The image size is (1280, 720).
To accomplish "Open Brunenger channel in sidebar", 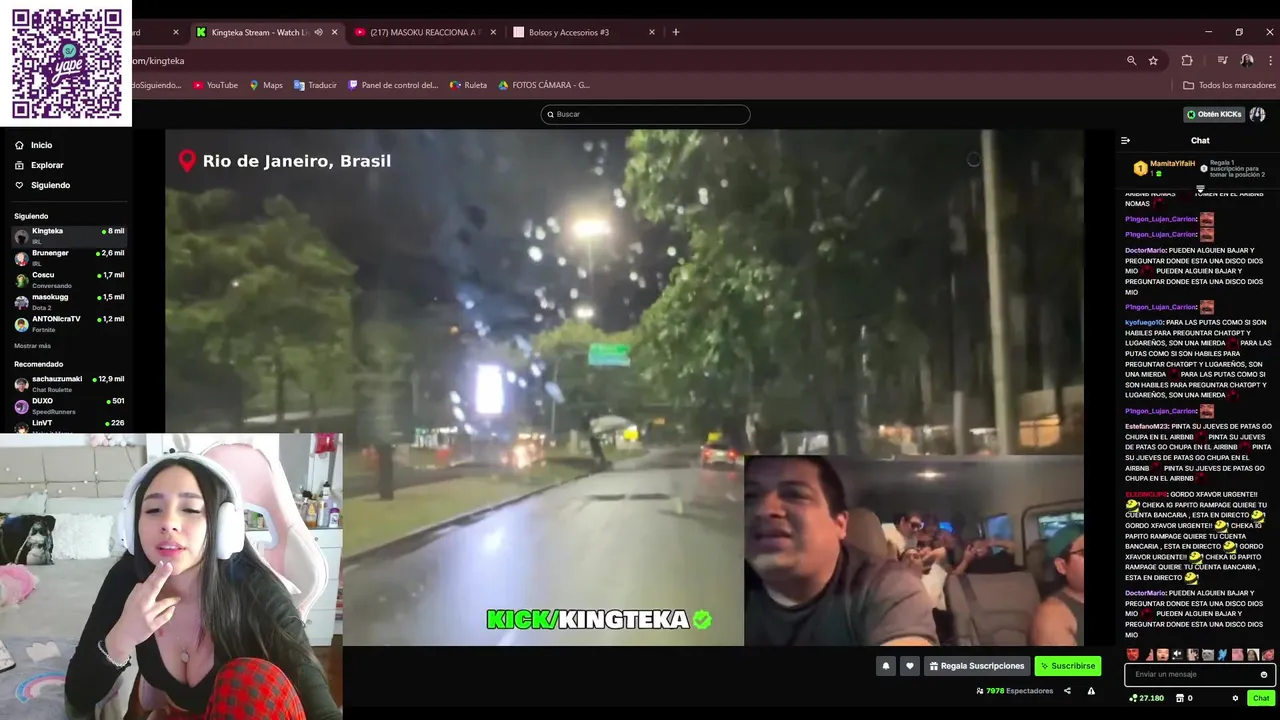I will point(68,258).
